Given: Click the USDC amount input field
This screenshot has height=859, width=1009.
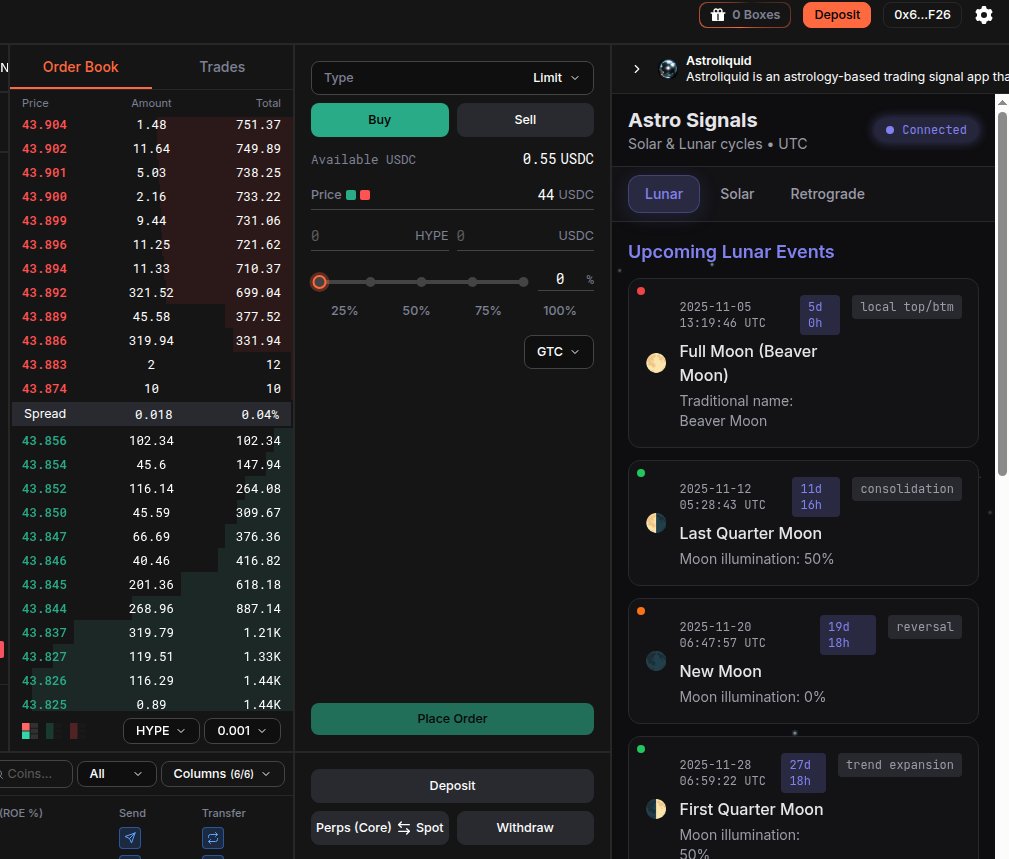Looking at the screenshot, I should click(x=525, y=236).
